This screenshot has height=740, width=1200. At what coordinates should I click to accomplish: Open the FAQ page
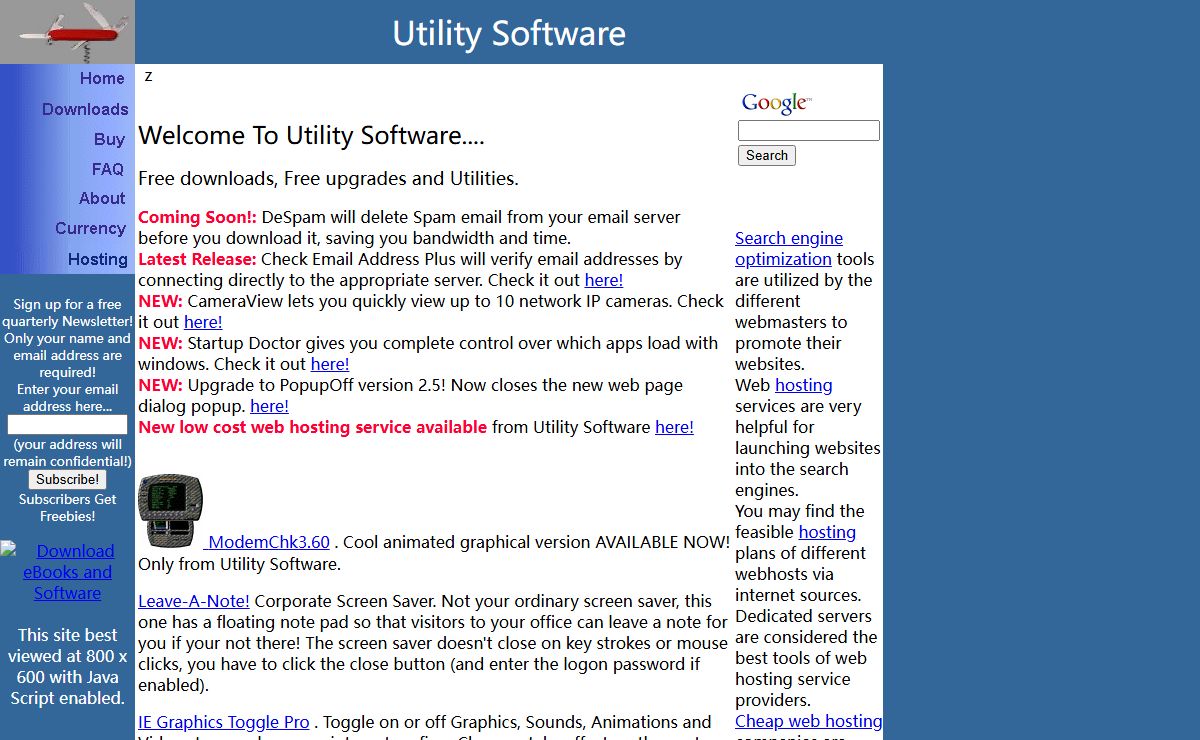click(x=108, y=169)
